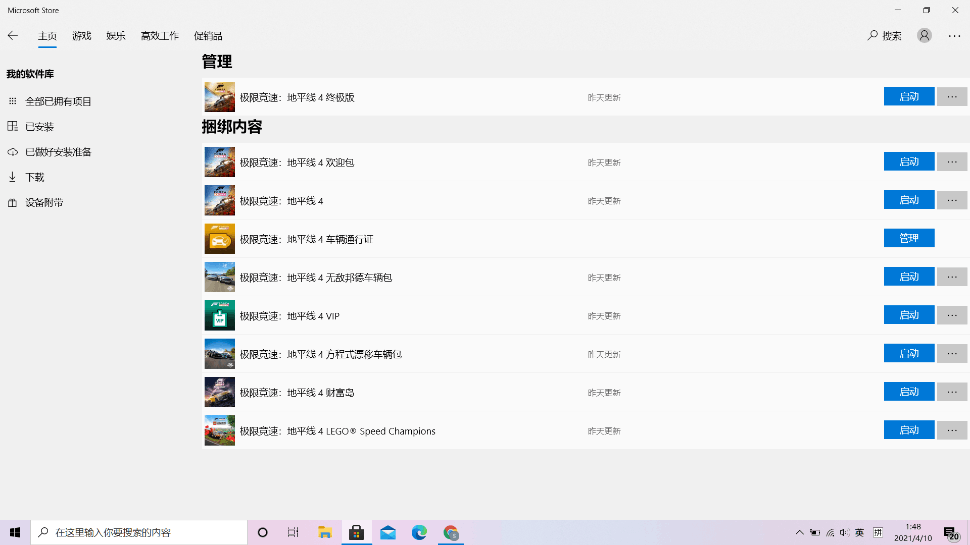Open the 无敌邦德车辆包 thumbnail

click(220, 277)
